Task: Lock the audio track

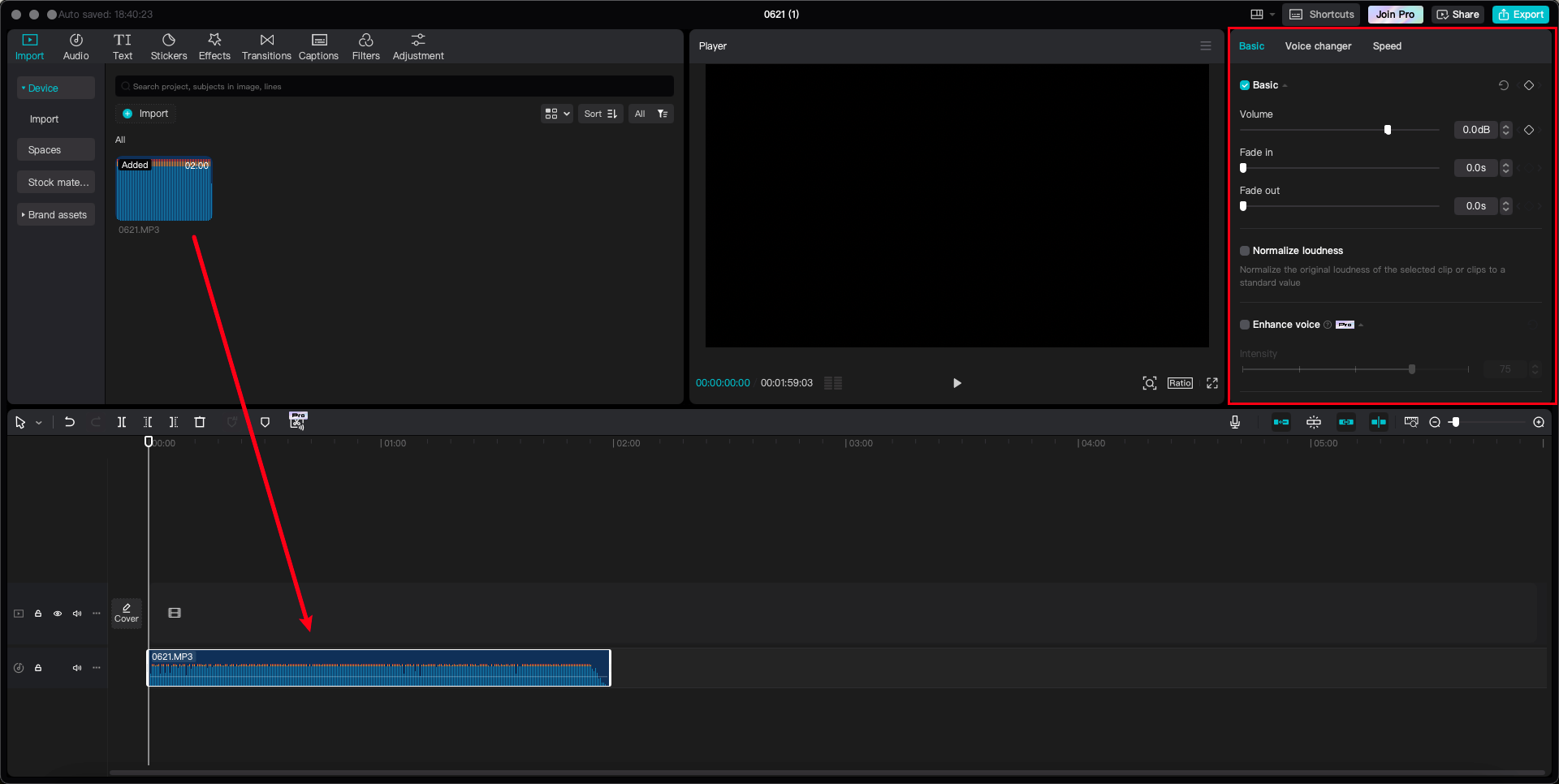Action: tap(38, 668)
